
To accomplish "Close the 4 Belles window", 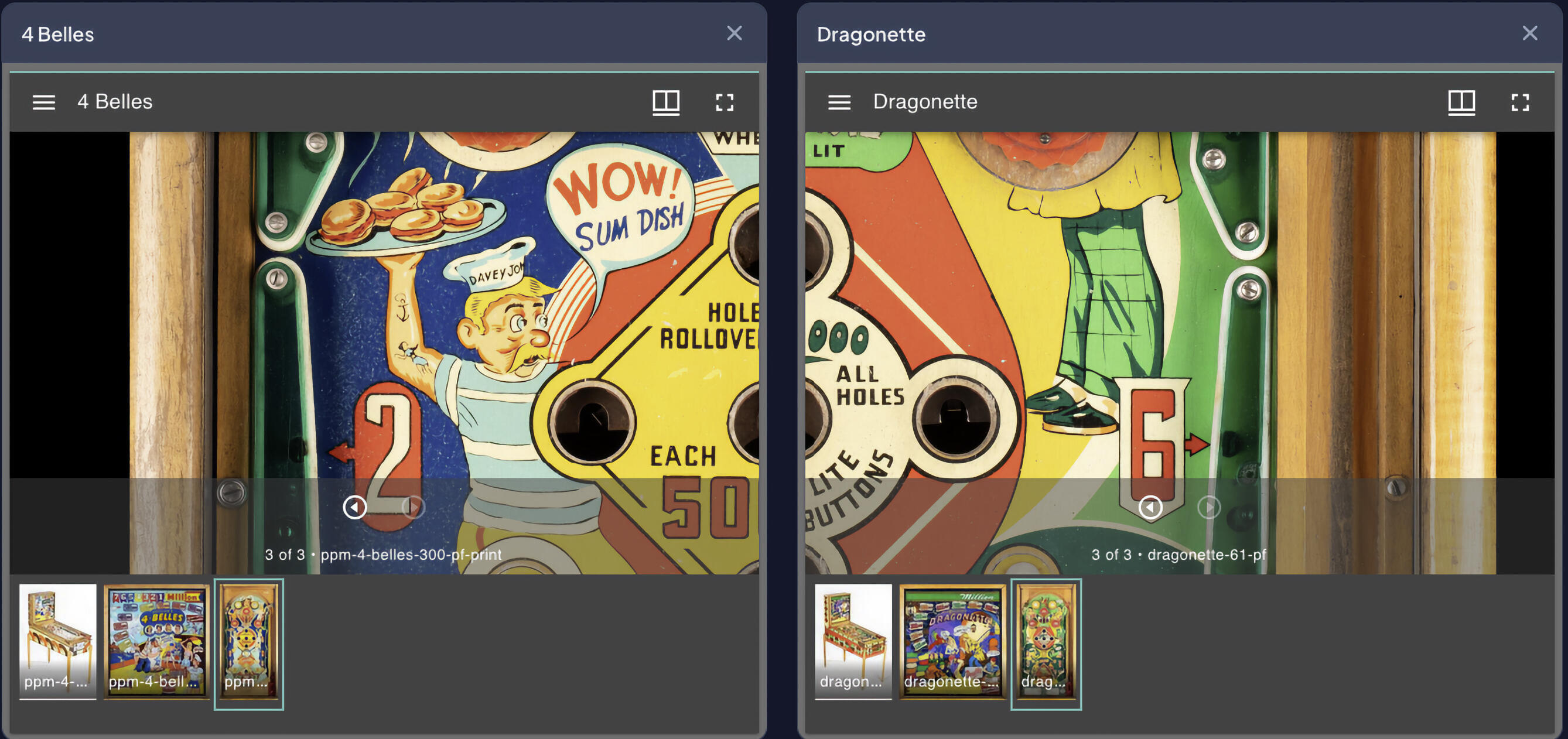I will click(x=734, y=33).
